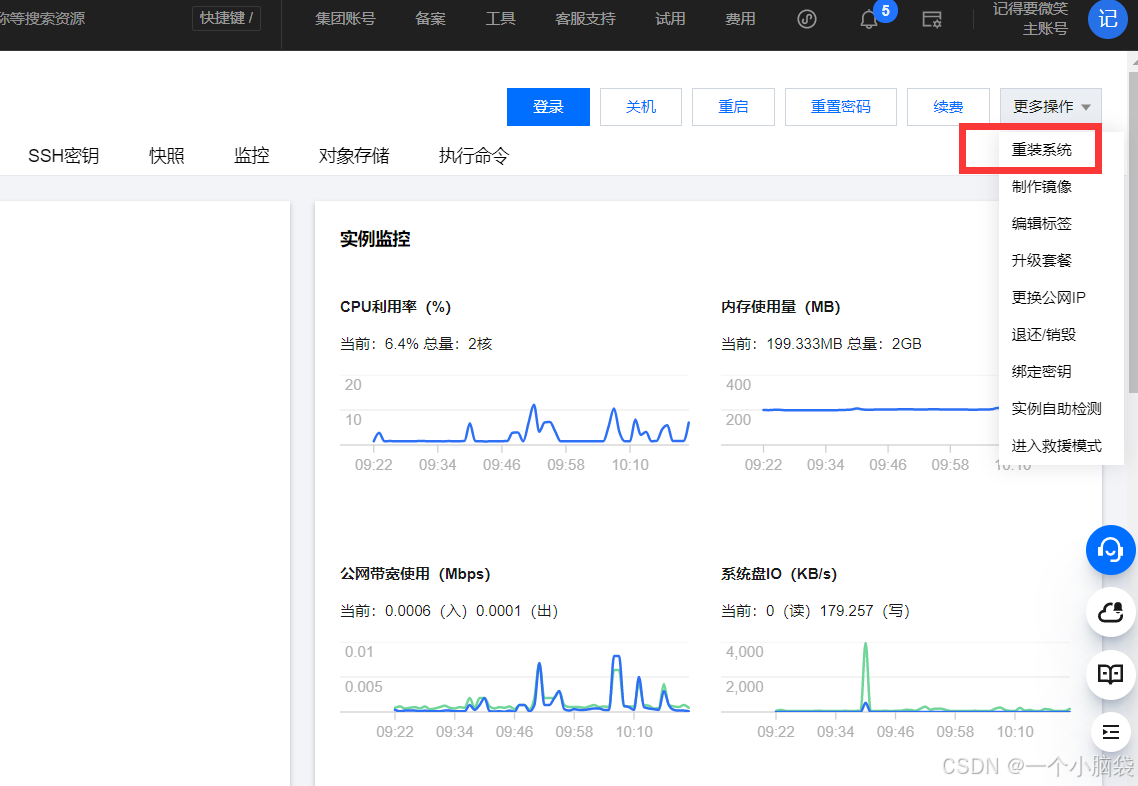Click the 登录 button

pos(548,106)
